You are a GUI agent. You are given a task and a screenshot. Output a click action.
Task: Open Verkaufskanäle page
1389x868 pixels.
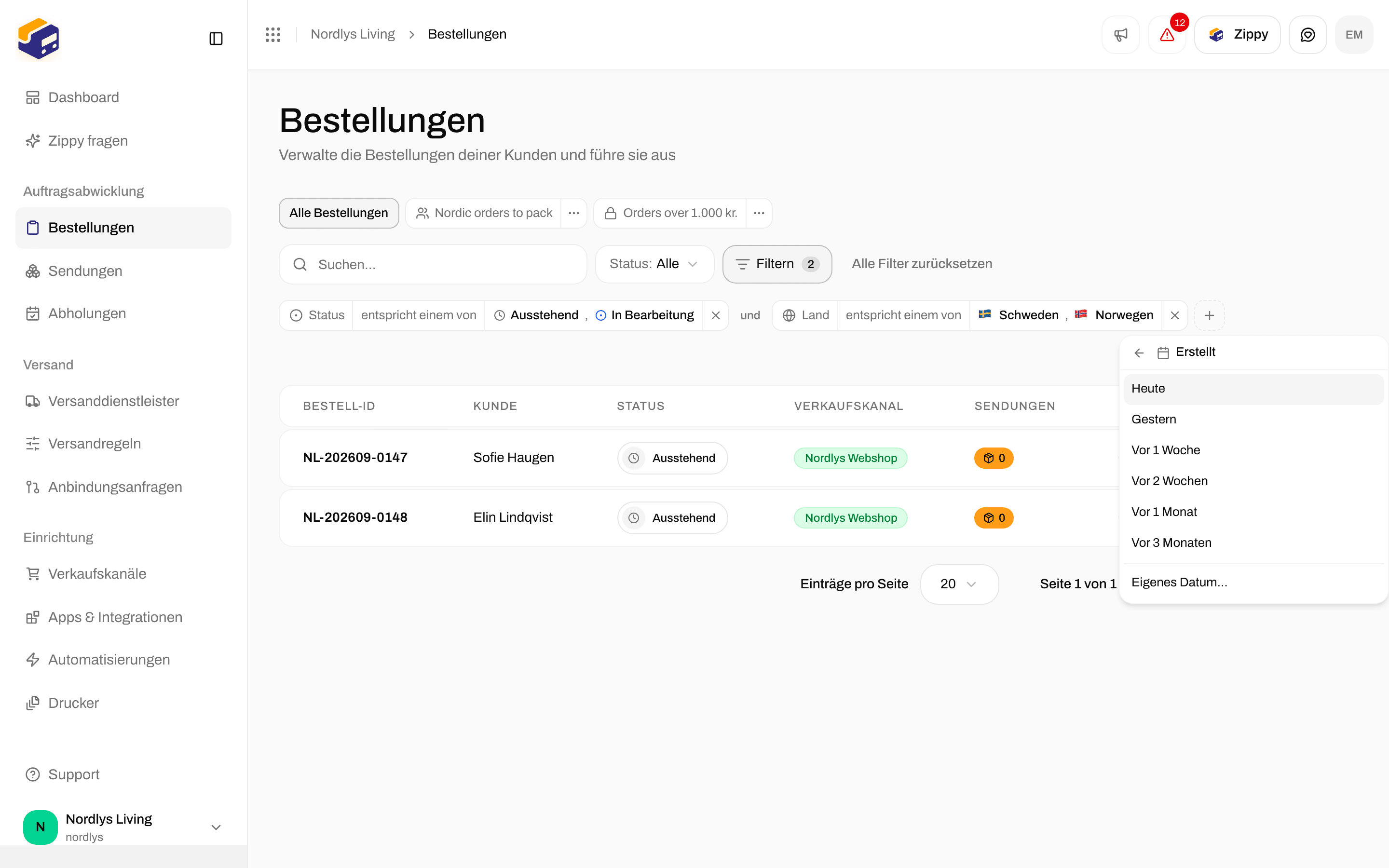123,573
